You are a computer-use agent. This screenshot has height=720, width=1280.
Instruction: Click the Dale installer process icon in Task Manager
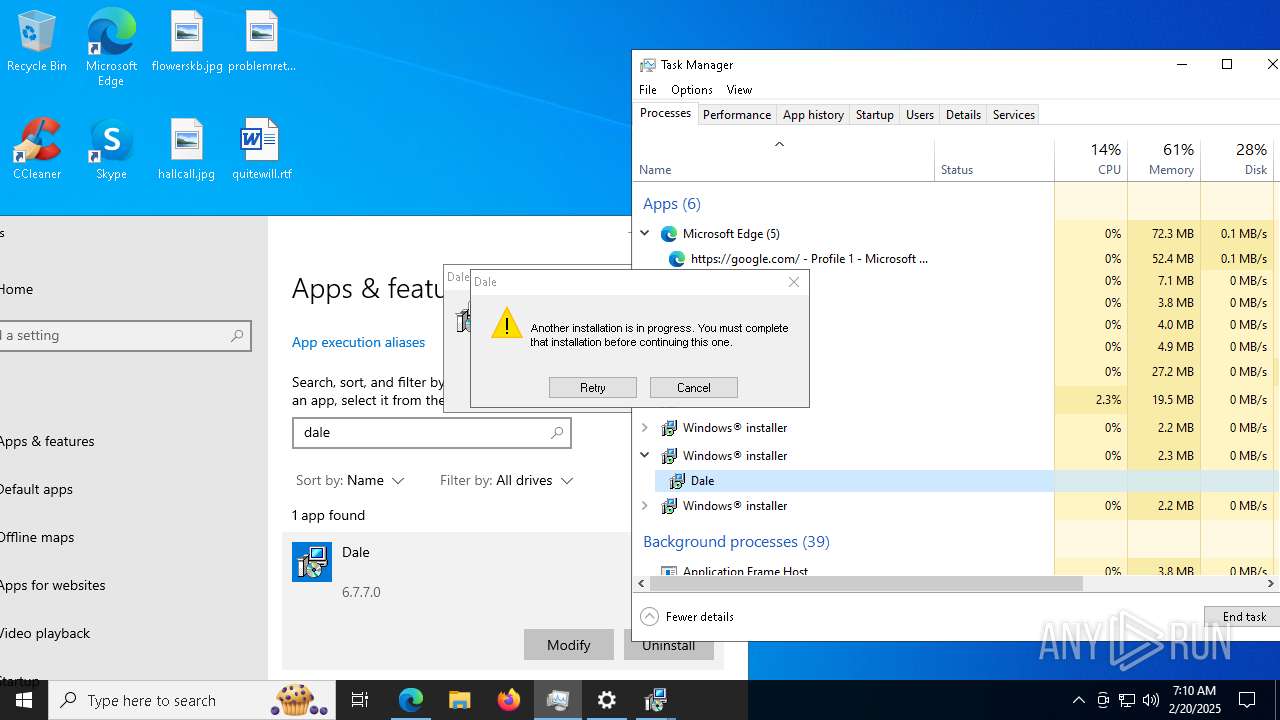pos(677,481)
